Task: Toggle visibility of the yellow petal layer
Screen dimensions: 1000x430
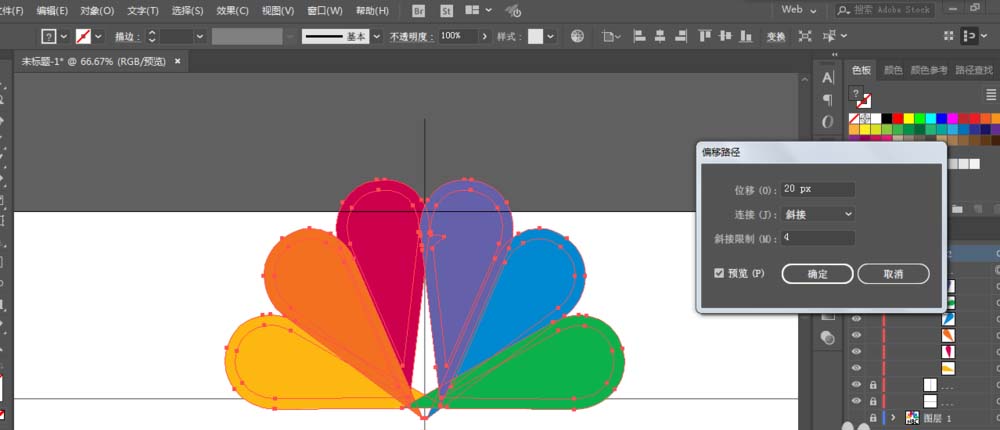Action: [857, 368]
